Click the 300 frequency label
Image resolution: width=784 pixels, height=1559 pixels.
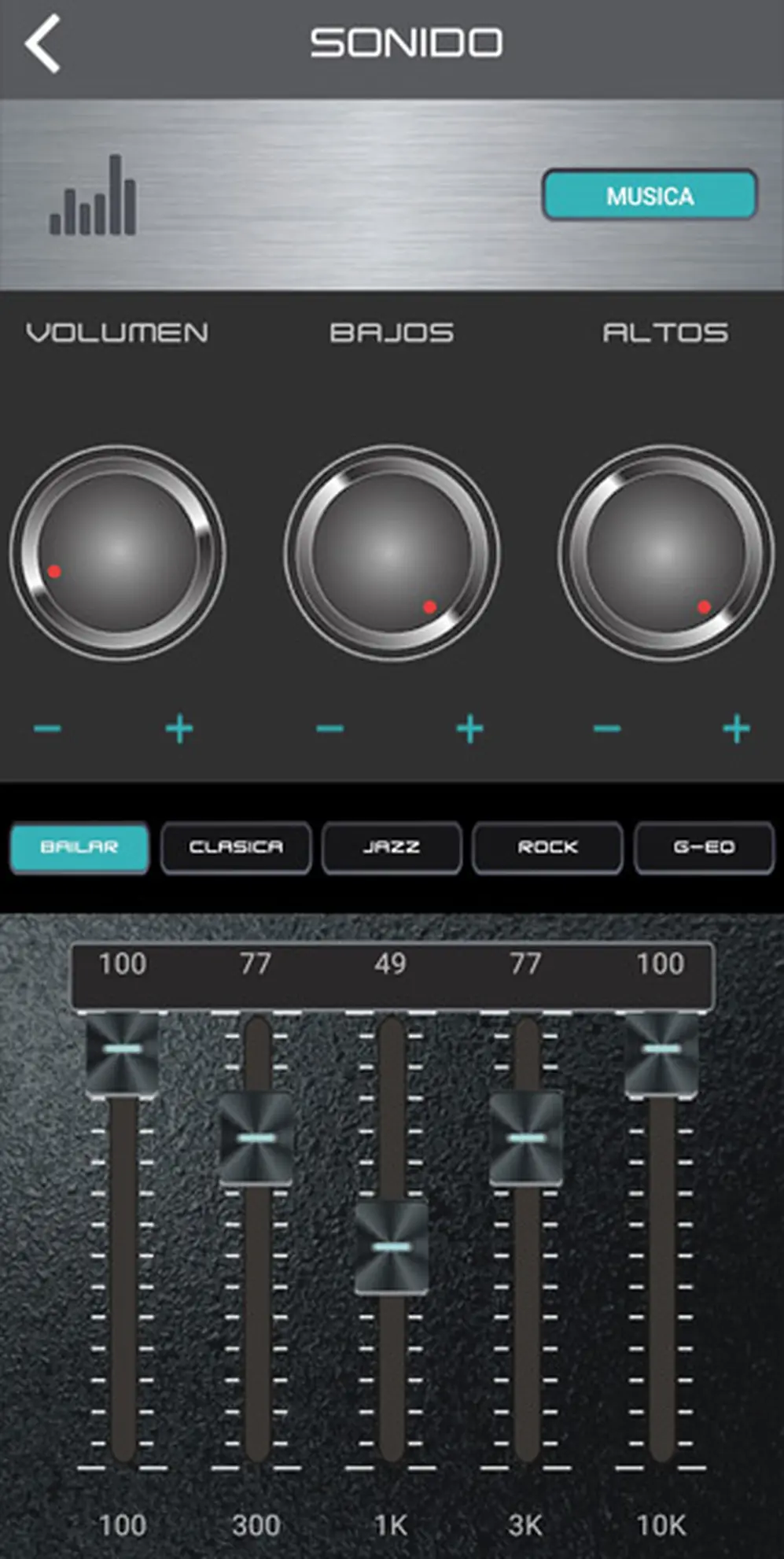coord(256,1525)
